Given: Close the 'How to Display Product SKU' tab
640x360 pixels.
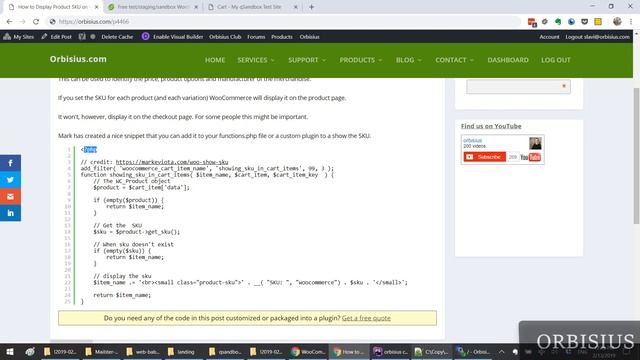Looking at the screenshot, I should (97, 7).
